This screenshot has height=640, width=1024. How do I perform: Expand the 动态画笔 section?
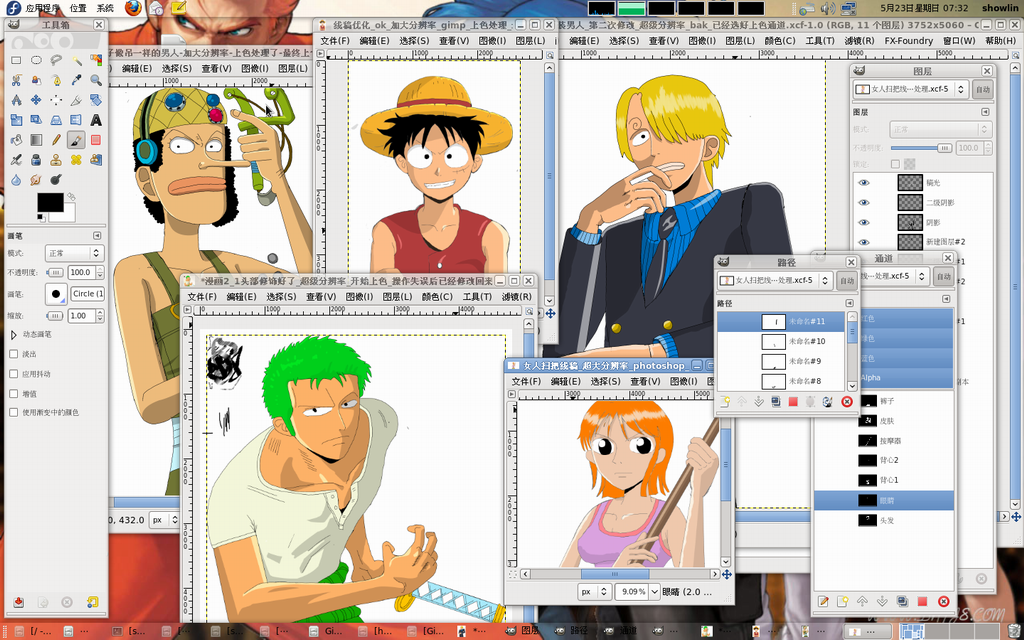pos(14,334)
